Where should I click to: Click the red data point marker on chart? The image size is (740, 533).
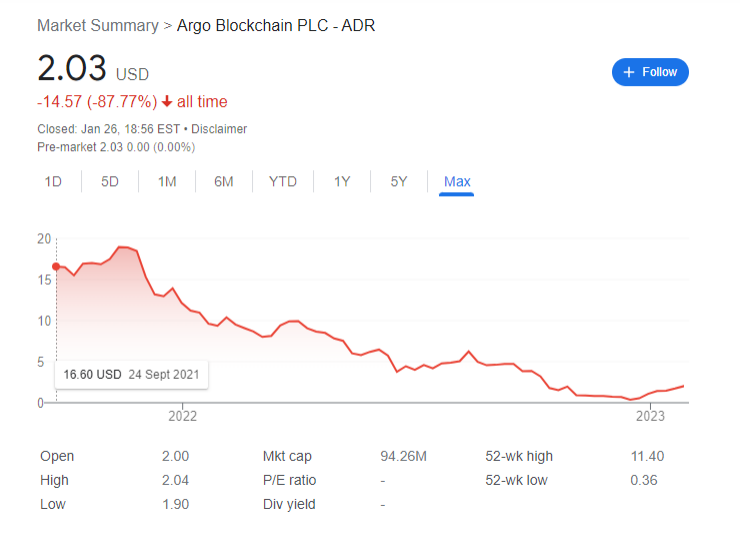(56, 266)
